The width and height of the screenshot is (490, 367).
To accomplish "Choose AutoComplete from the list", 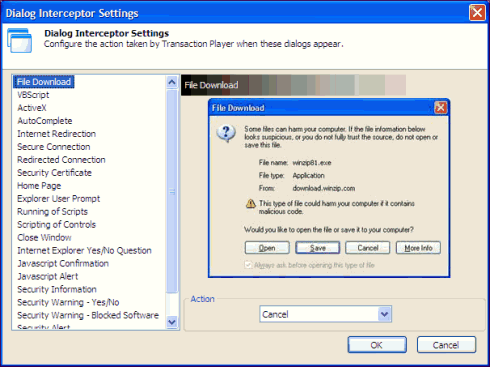I will click(x=45, y=121).
